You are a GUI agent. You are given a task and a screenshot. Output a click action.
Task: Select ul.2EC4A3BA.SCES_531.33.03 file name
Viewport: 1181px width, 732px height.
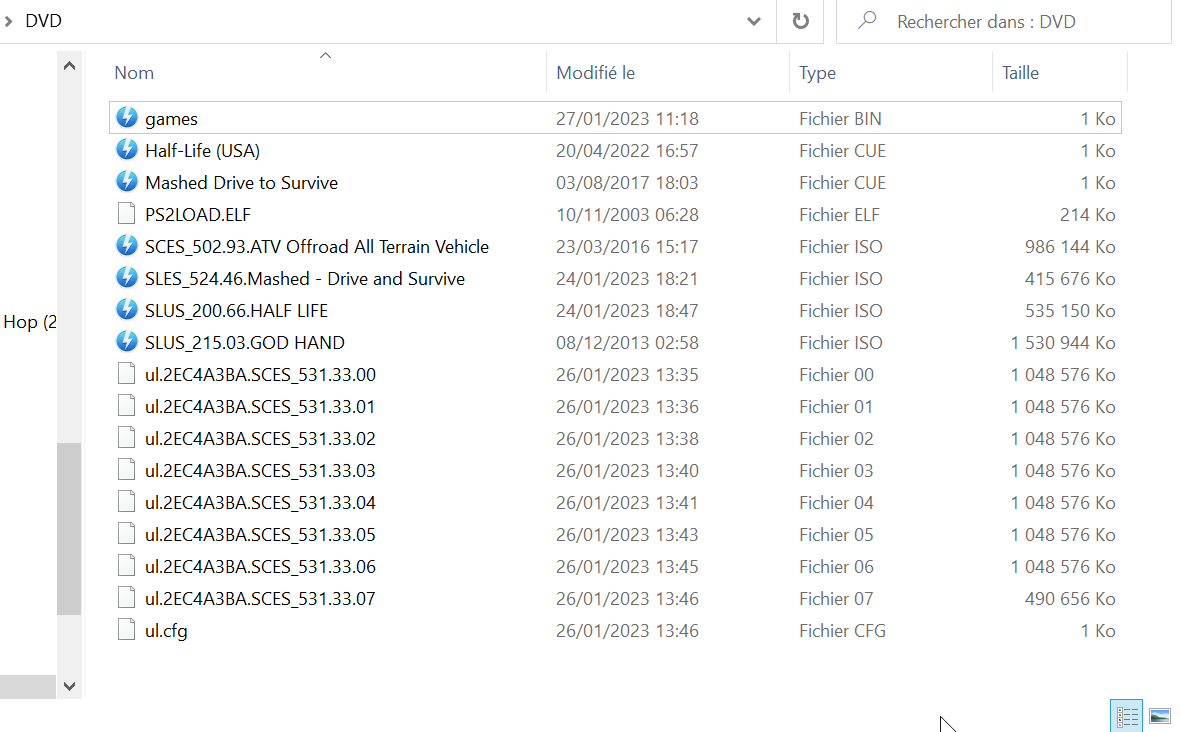point(261,471)
